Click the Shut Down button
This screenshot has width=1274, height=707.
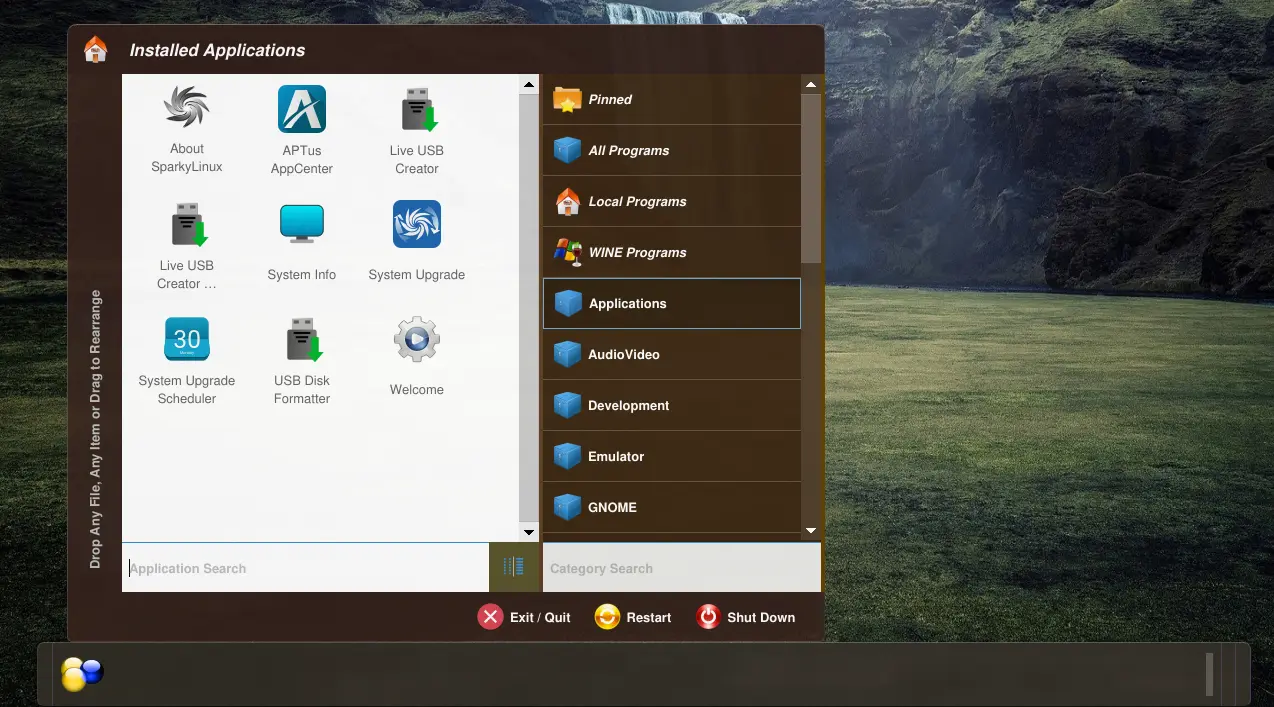[746, 617]
